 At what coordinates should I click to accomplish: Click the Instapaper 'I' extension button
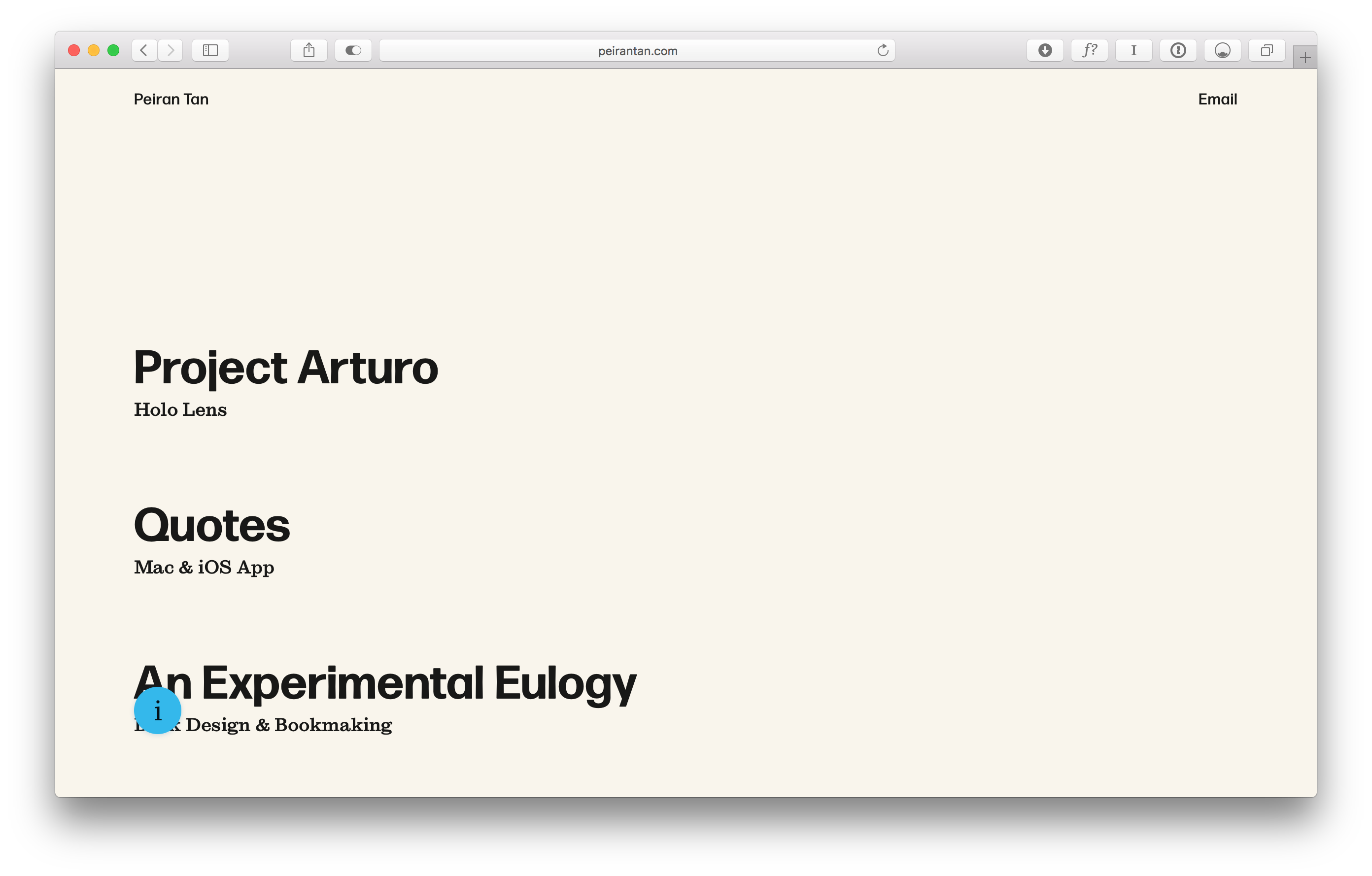(1134, 51)
